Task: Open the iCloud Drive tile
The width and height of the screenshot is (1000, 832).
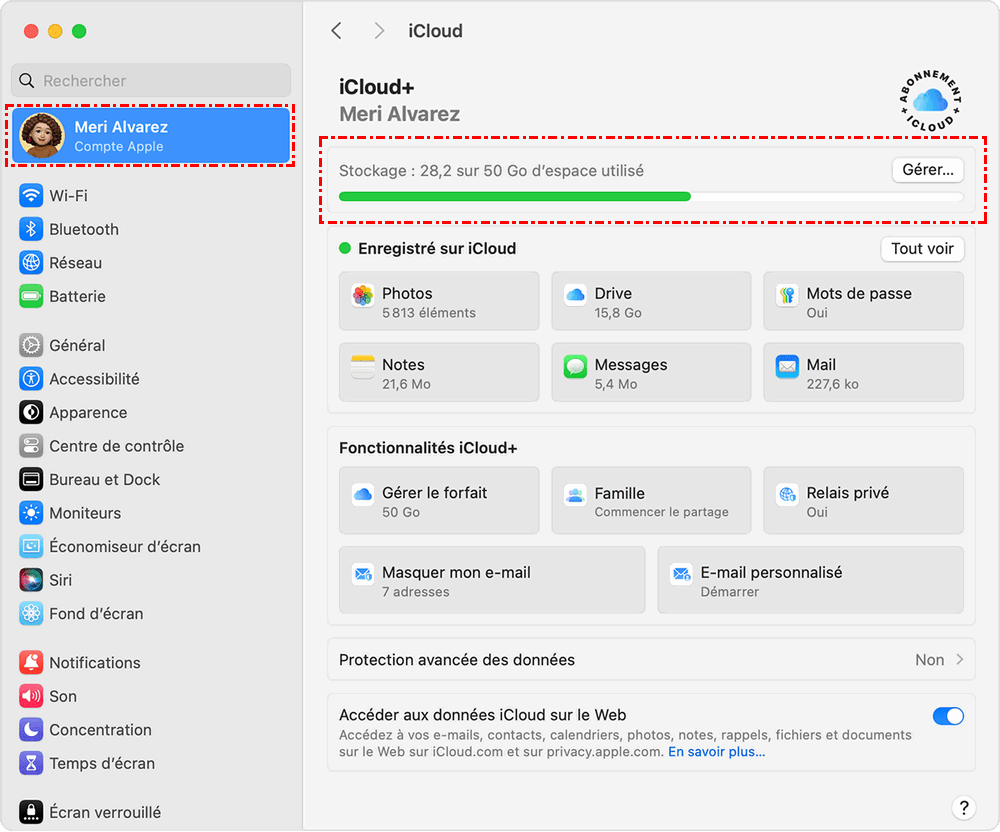Action: coord(651,301)
